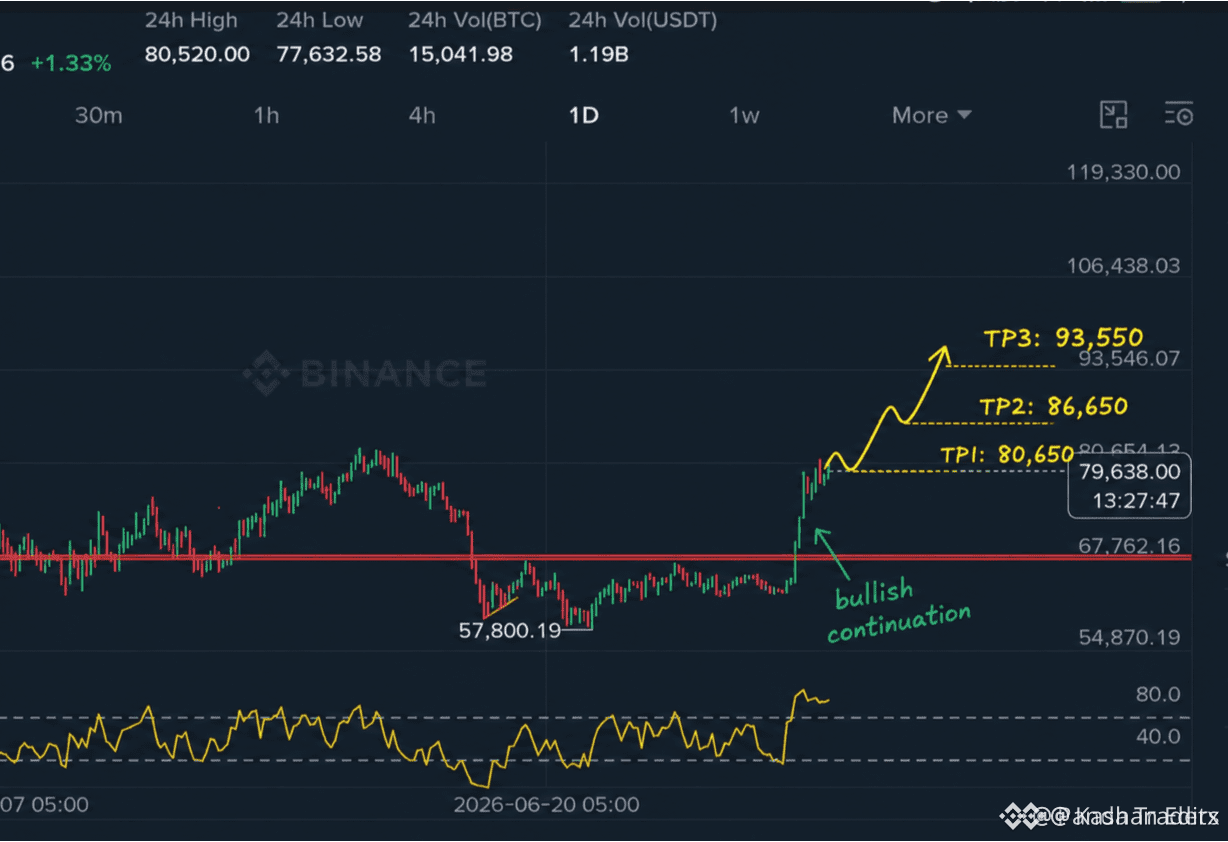
Task: Click the +1.33% price change
Action: click(x=71, y=63)
